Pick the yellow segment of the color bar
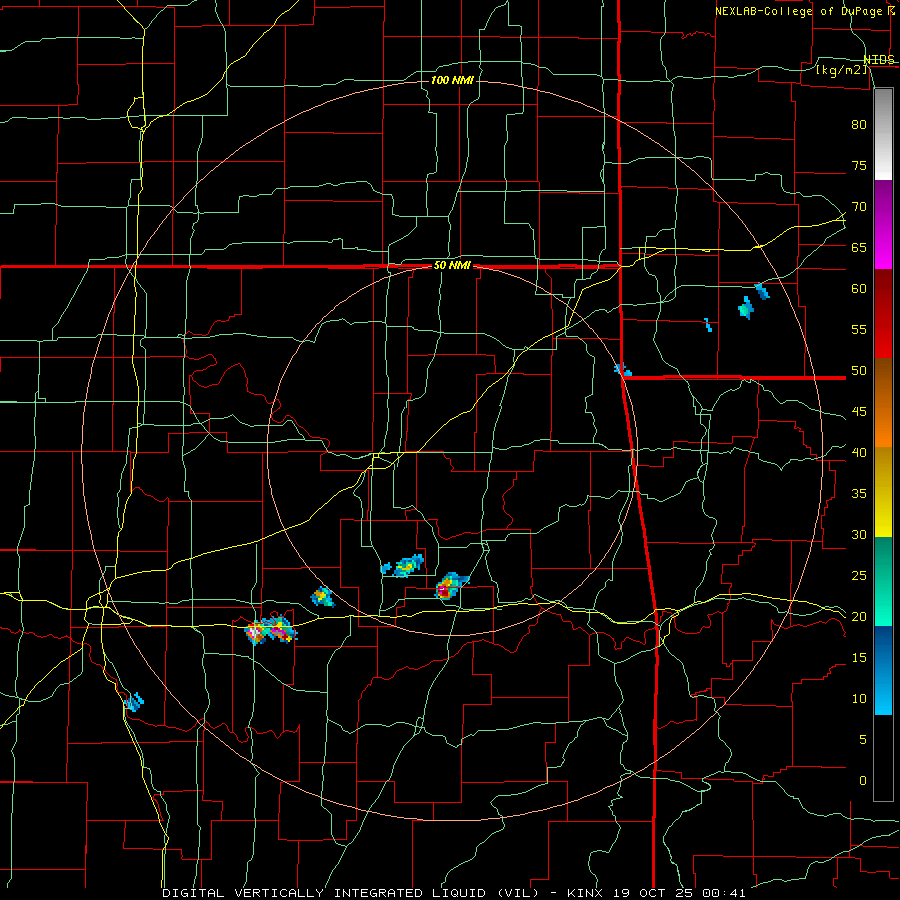Image resolution: width=900 pixels, height=900 pixels. pyautogui.click(x=883, y=492)
